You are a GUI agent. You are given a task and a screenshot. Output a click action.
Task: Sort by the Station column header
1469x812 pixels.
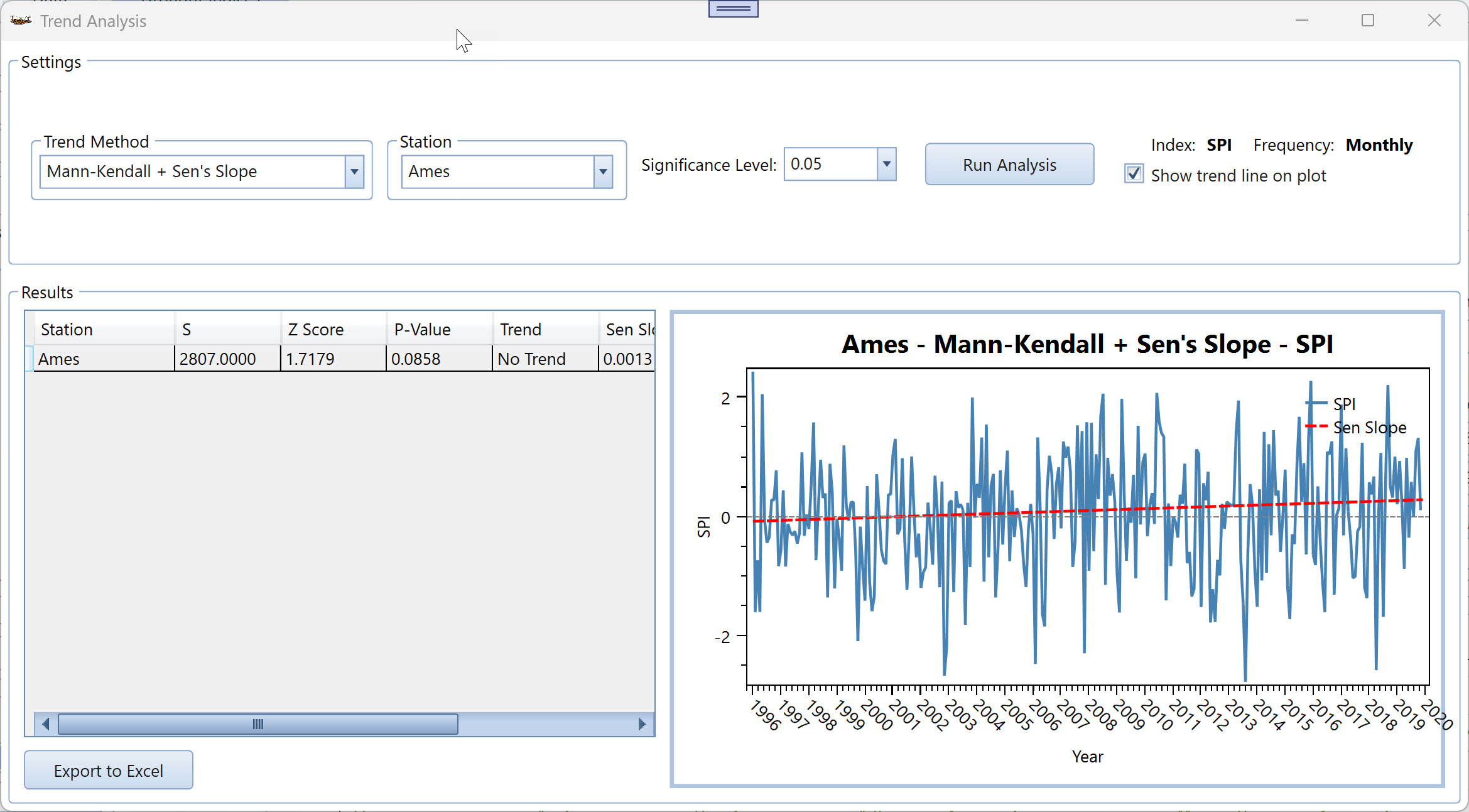(x=104, y=329)
